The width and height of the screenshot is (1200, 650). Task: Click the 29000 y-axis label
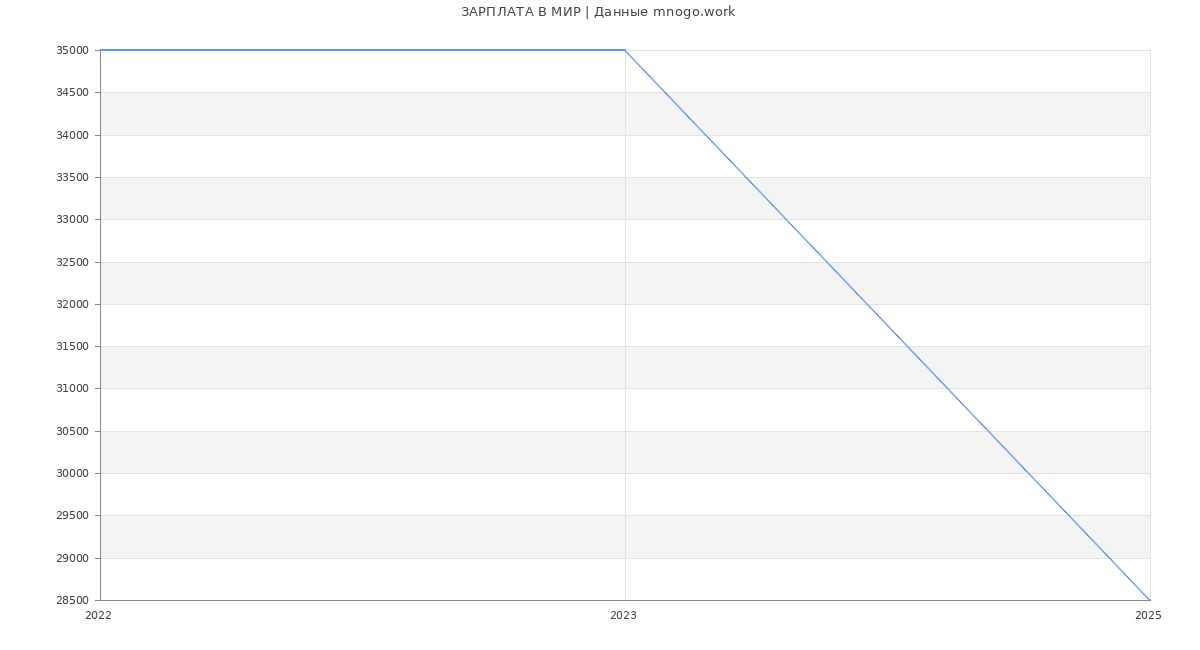[x=73, y=558]
